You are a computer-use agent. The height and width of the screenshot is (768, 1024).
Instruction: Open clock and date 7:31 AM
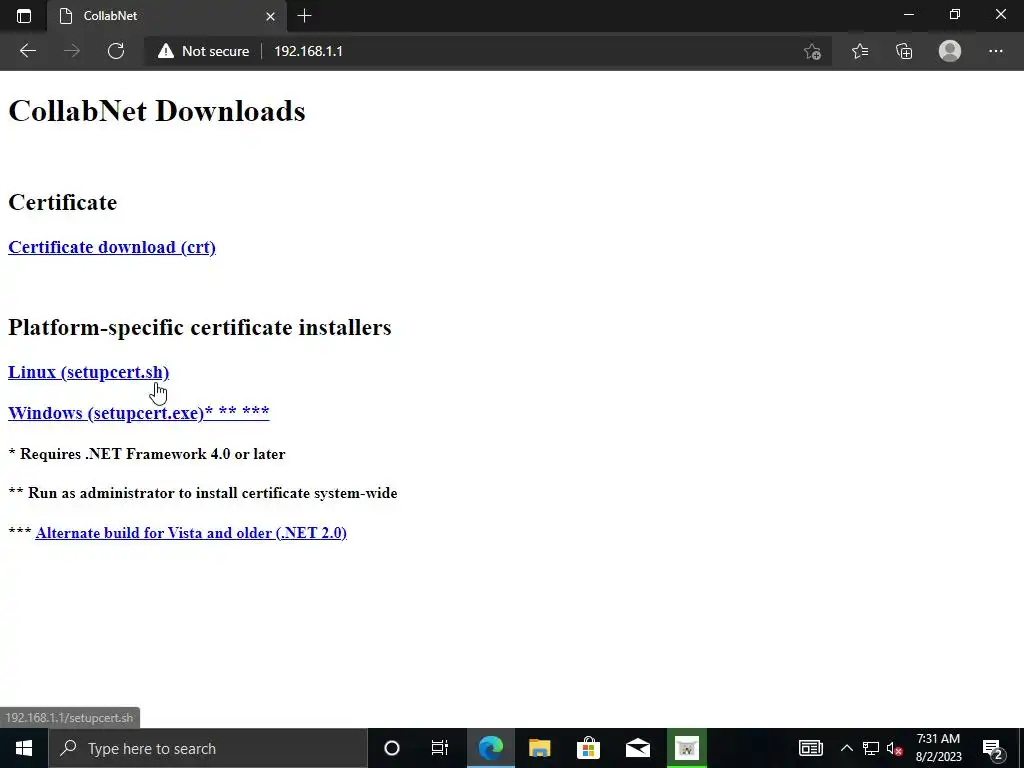(x=938, y=748)
